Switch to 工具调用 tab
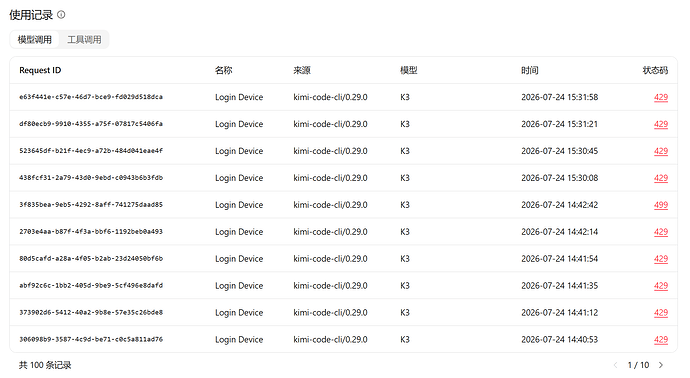The width and height of the screenshot is (690, 378). (84, 40)
